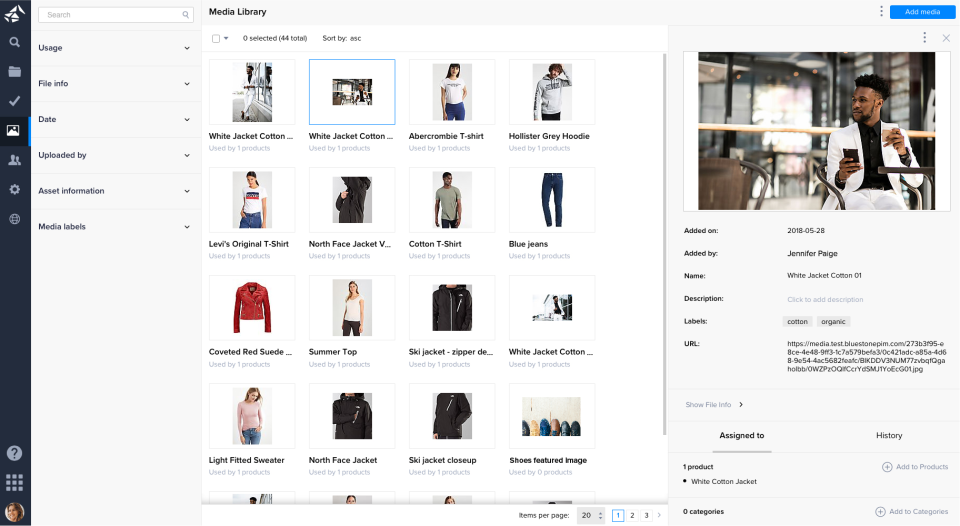Open the settings gear icon in the sidebar
960x526 pixels.
(x=15, y=189)
